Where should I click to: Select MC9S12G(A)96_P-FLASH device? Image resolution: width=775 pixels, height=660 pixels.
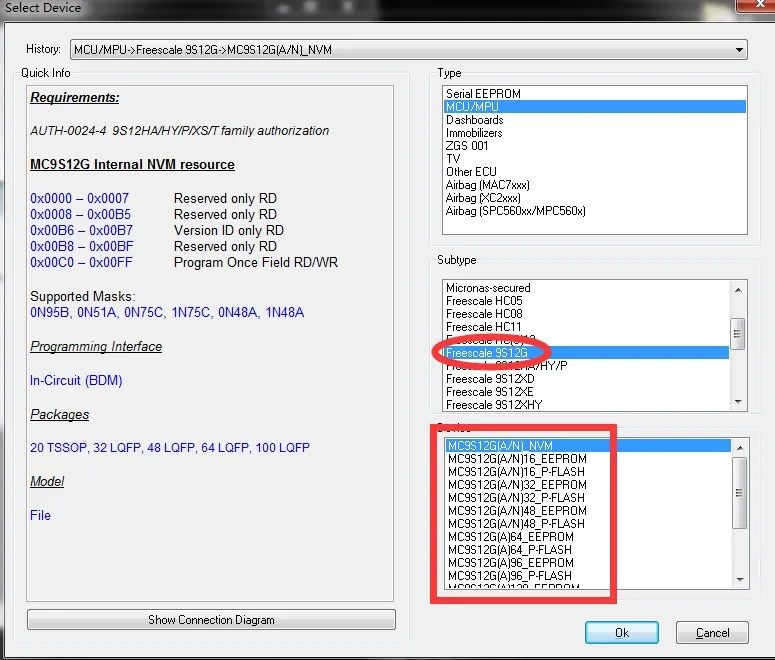588,575
